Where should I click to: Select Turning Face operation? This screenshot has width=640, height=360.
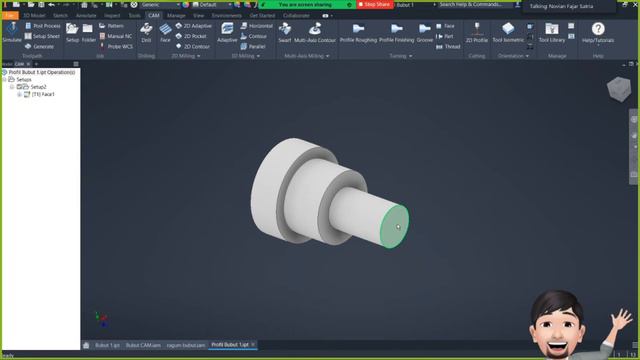[x=445, y=26]
